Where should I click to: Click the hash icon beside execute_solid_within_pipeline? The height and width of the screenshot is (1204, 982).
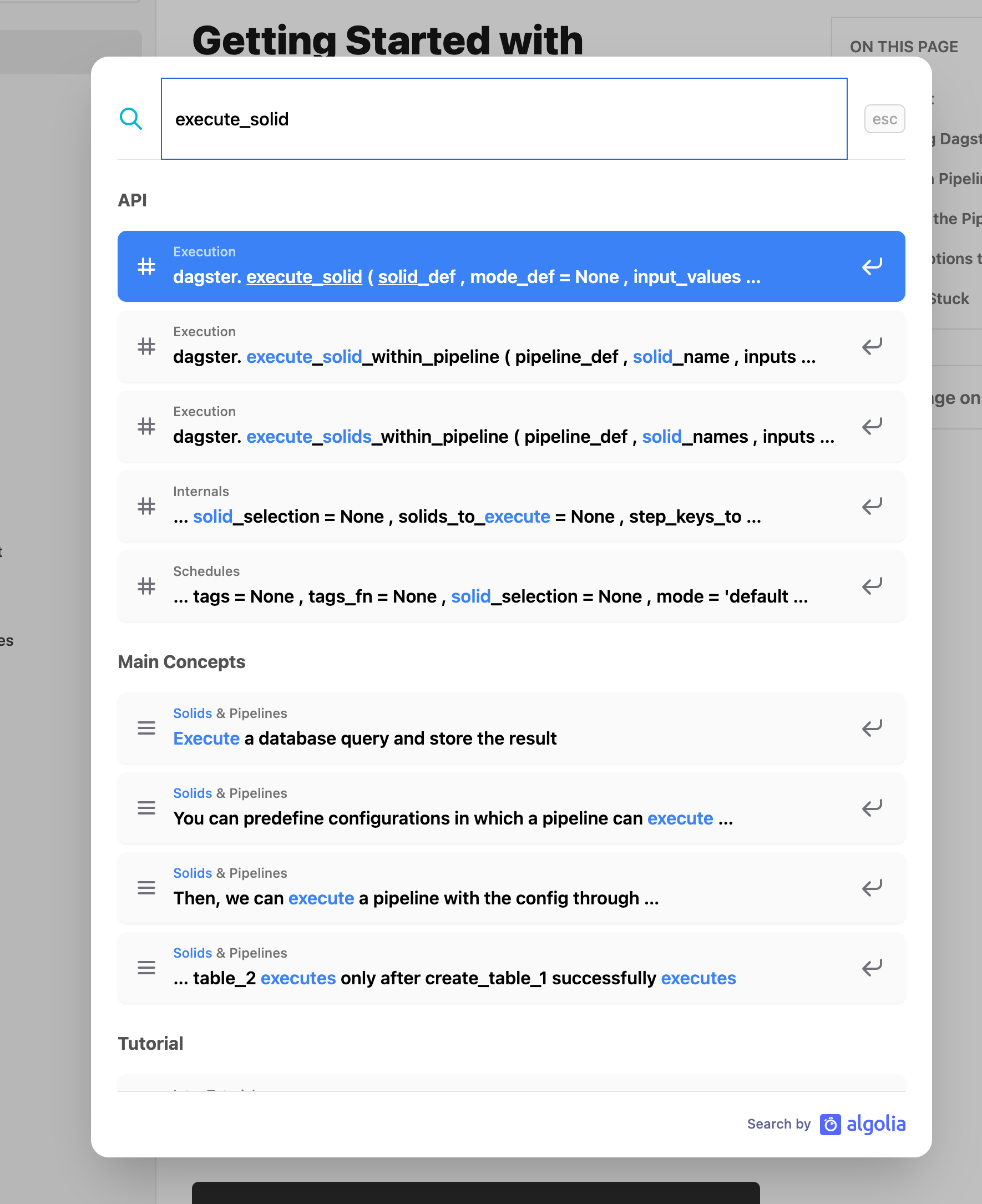tap(146, 347)
